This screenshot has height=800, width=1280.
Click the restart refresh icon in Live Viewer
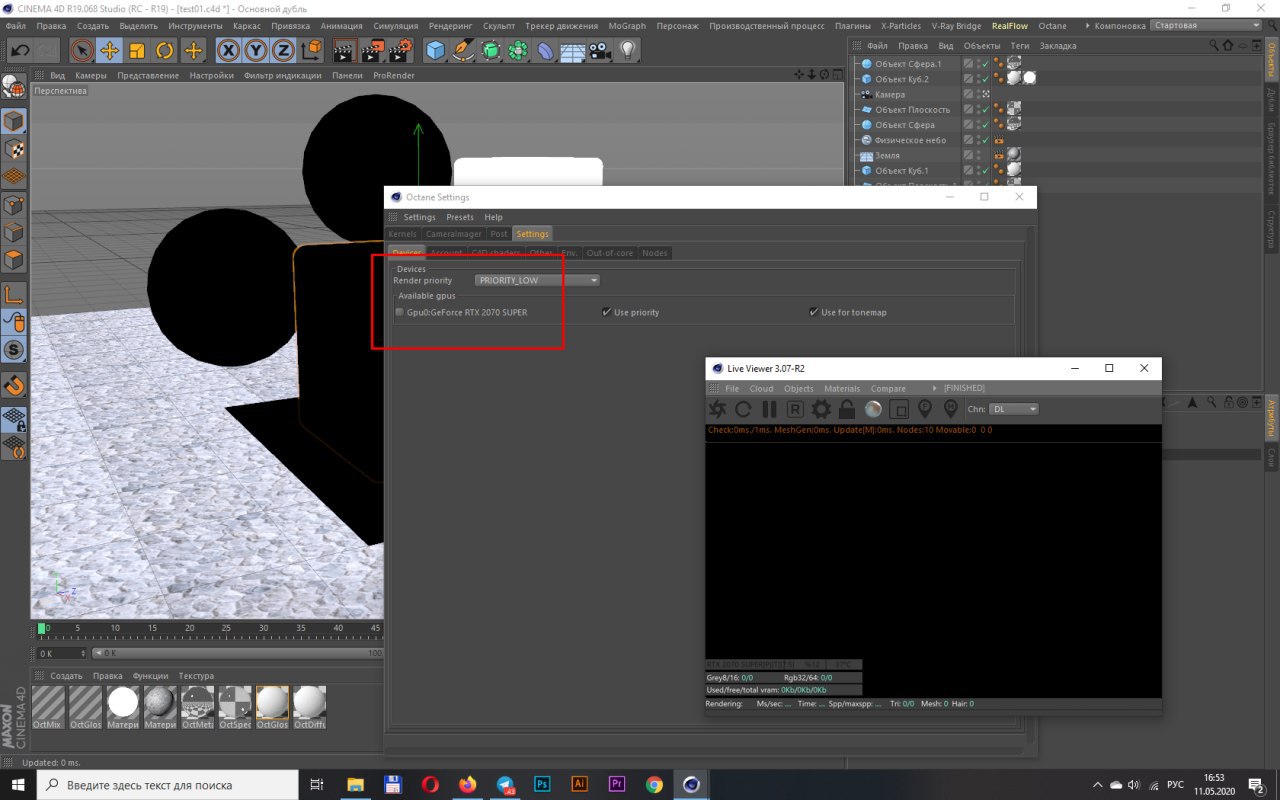pos(743,409)
